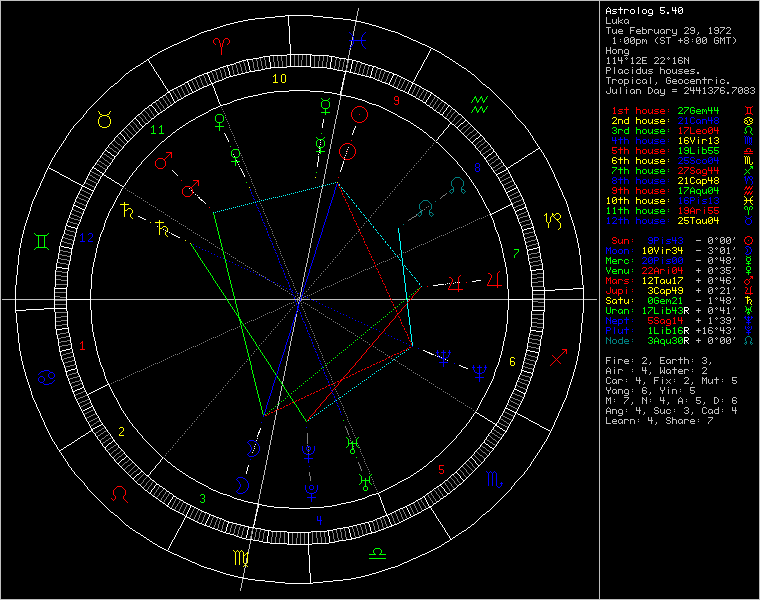Click the red Sagittarius arrow glyph on the wheel
This screenshot has width=760, height=600.
[x=558, y=357]
